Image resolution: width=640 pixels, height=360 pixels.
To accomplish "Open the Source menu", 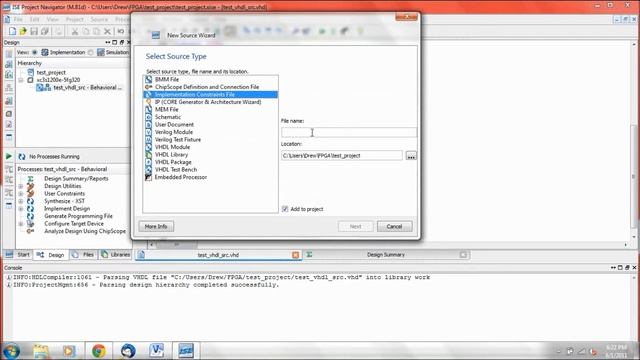I will pos(99,19).
